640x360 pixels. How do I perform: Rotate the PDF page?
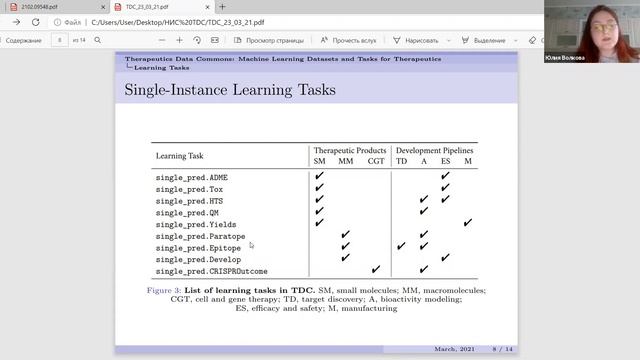point(197,40)
